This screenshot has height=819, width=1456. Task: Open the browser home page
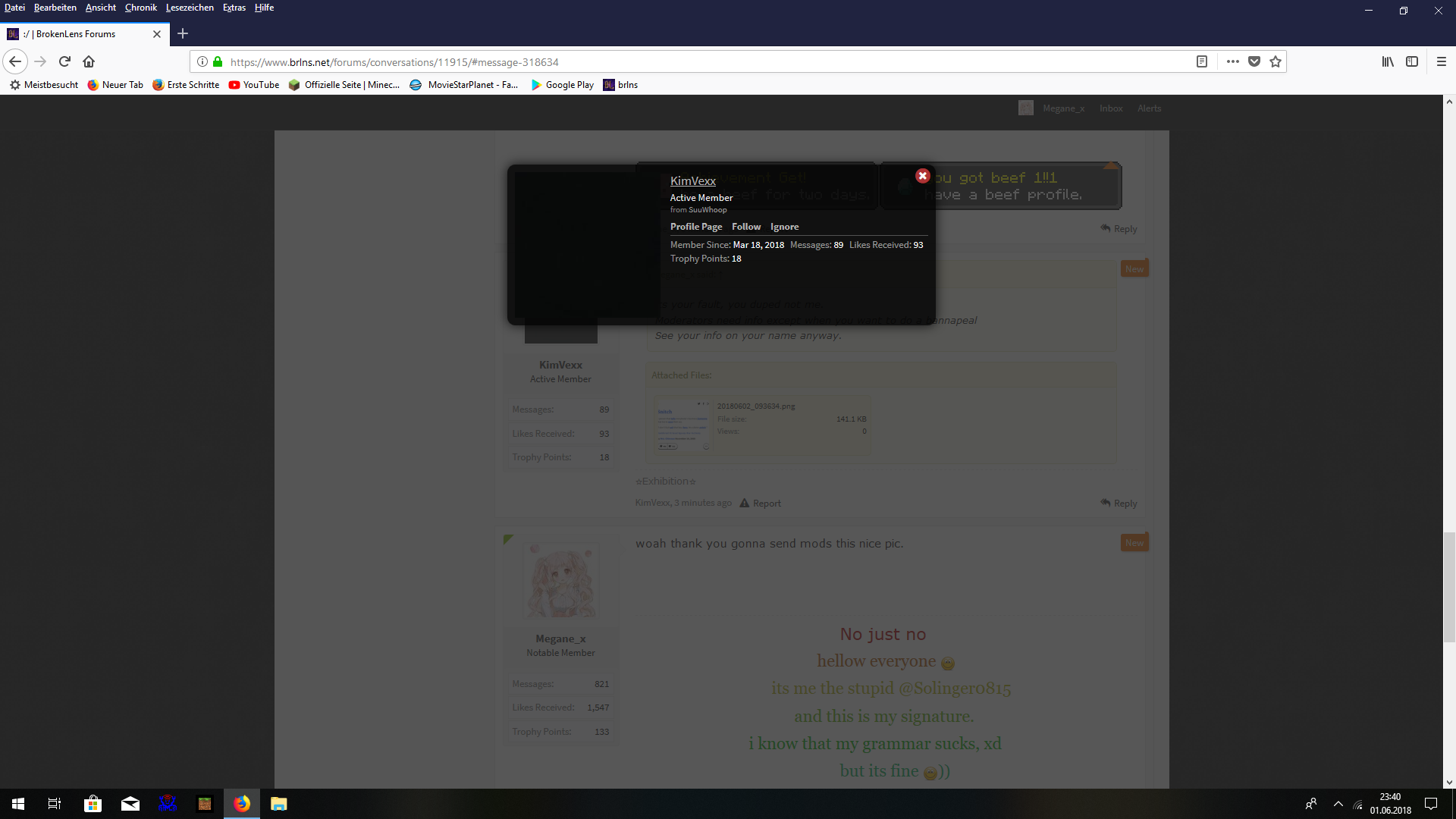tap(89, 61)
